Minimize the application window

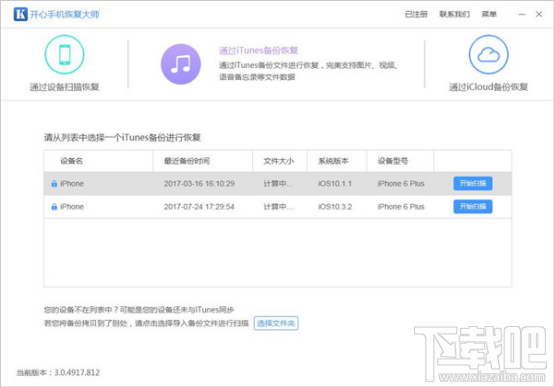(x=522, y=14)
